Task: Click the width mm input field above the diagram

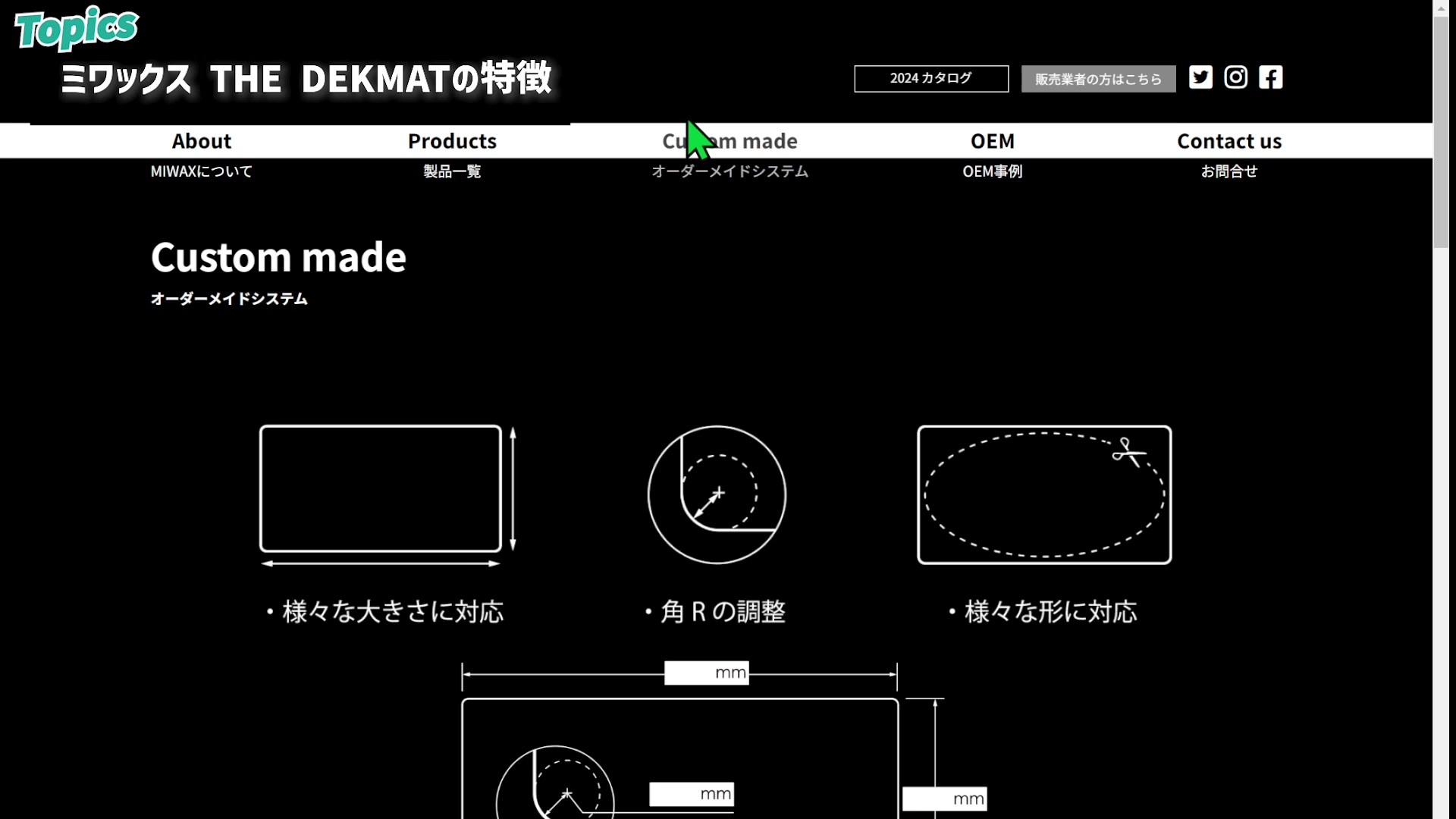Action: [x=707, y=673]
